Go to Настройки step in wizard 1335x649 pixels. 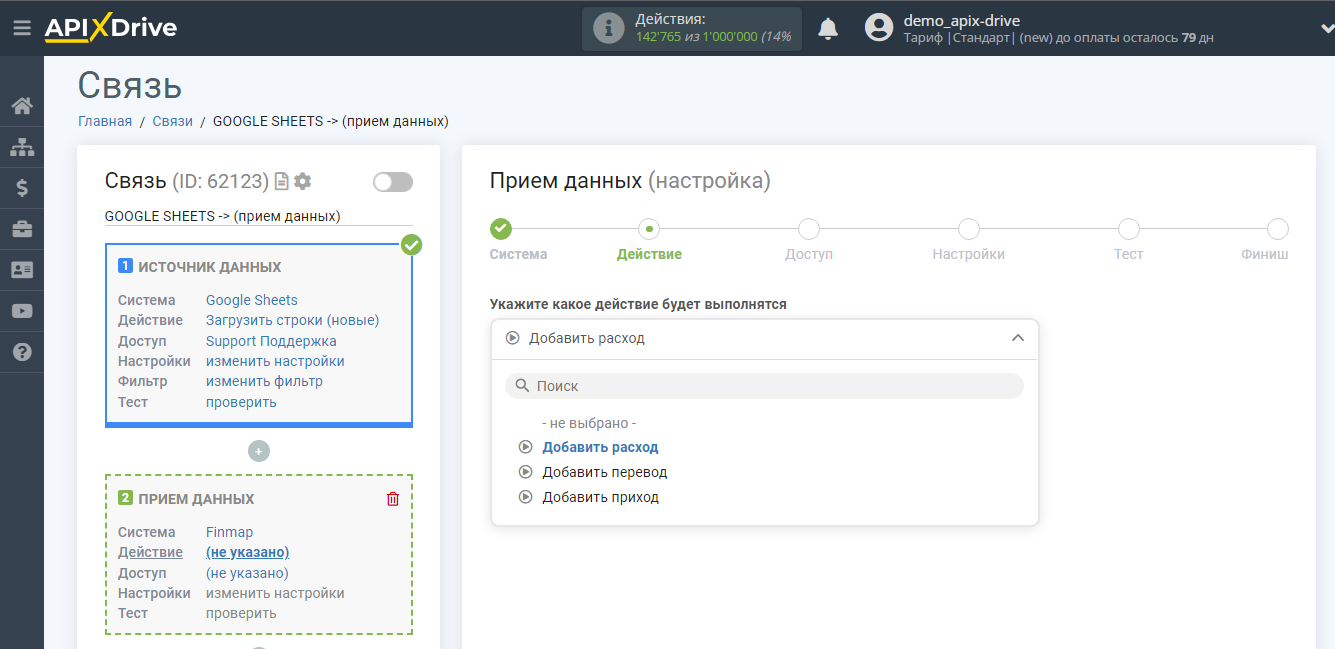pos(969,229)
